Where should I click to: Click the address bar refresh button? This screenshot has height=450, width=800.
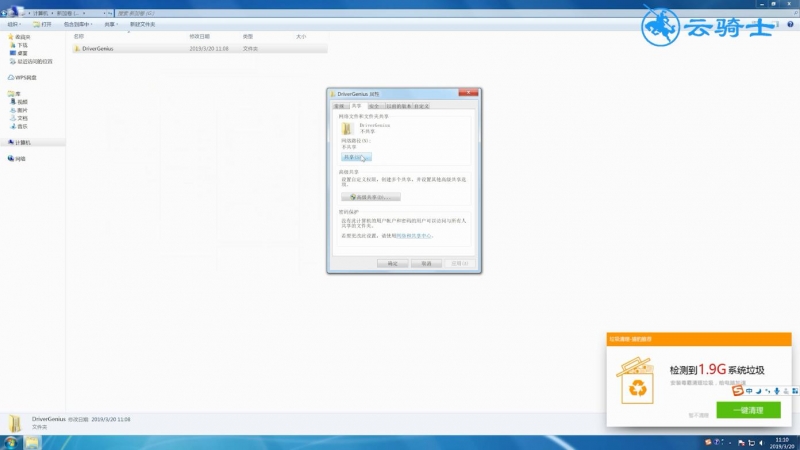click(x=110, y=13)
